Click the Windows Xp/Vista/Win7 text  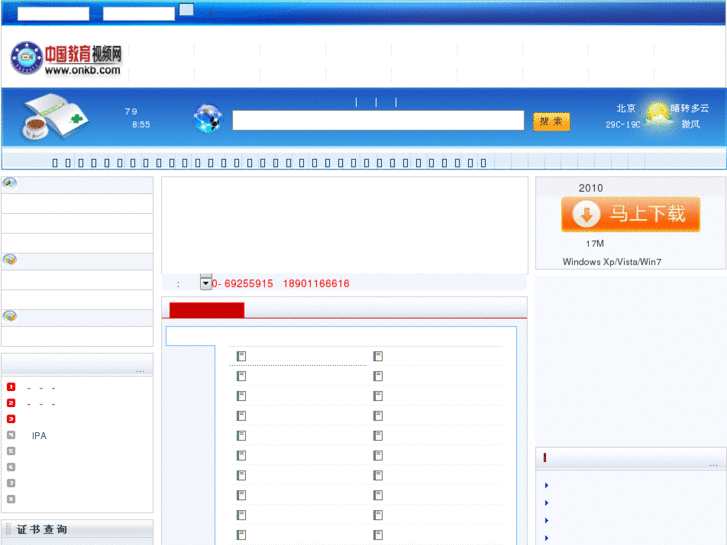tap(612, 262)
